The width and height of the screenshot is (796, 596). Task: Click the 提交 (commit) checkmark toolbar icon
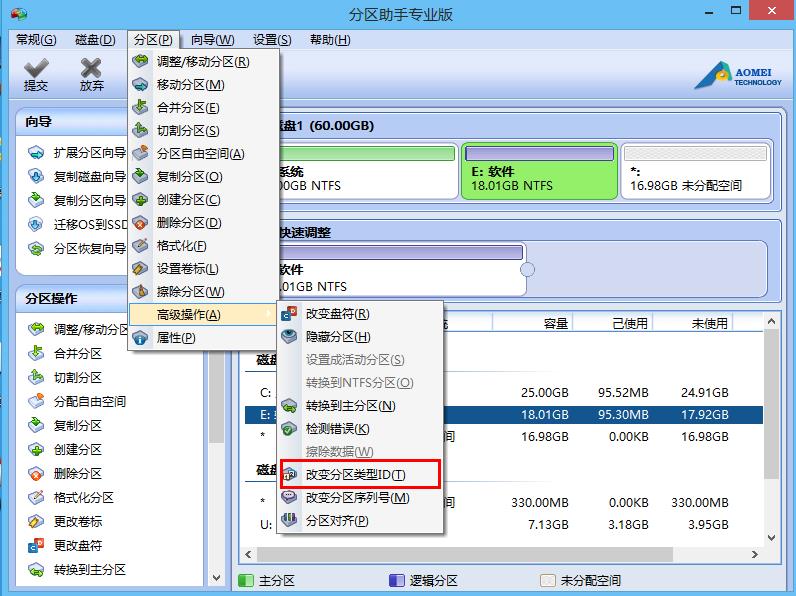click(x=36, y=68)
